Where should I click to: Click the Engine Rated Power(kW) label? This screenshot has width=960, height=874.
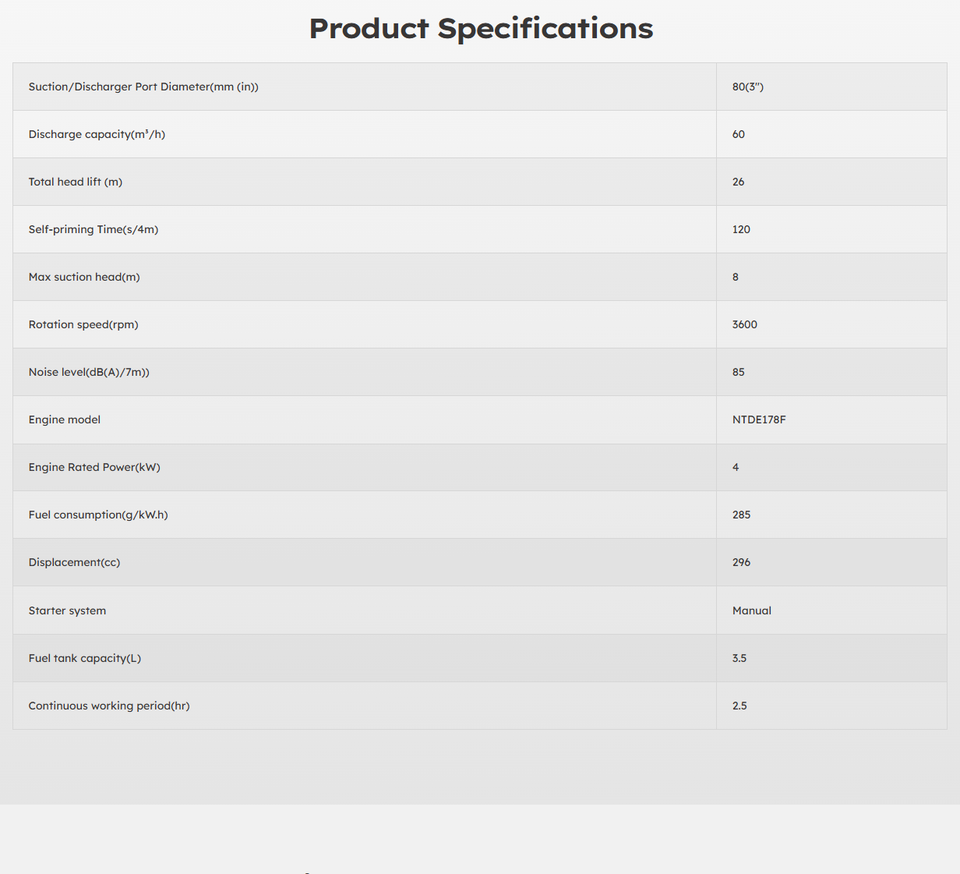point(94,467)
